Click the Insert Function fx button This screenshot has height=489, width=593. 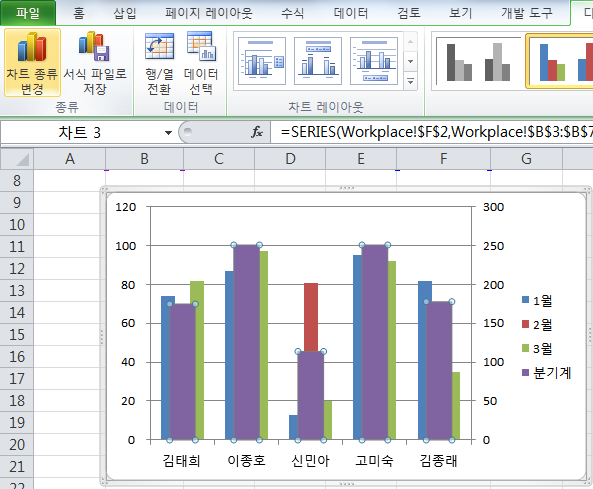pos(257,132)
